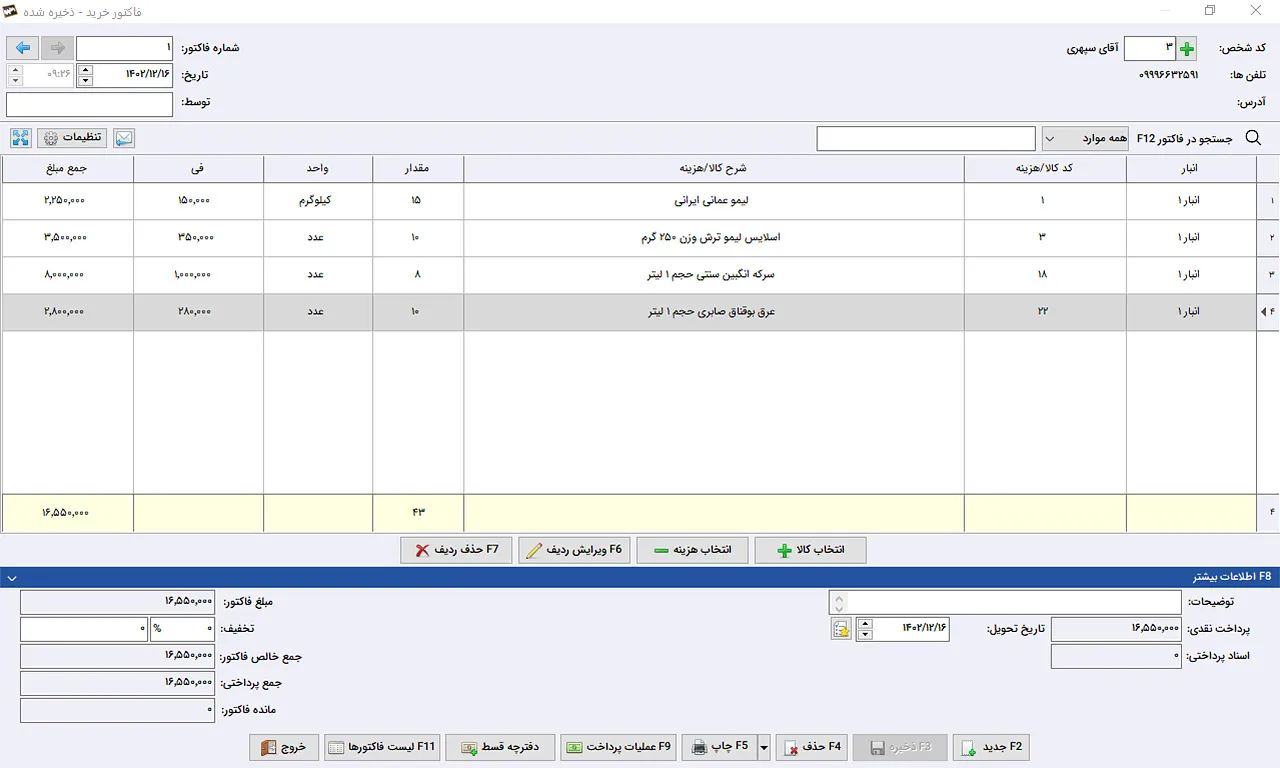Open the envelope message icon
Screen dimensions: 1280x768
(x=124, y=138)
